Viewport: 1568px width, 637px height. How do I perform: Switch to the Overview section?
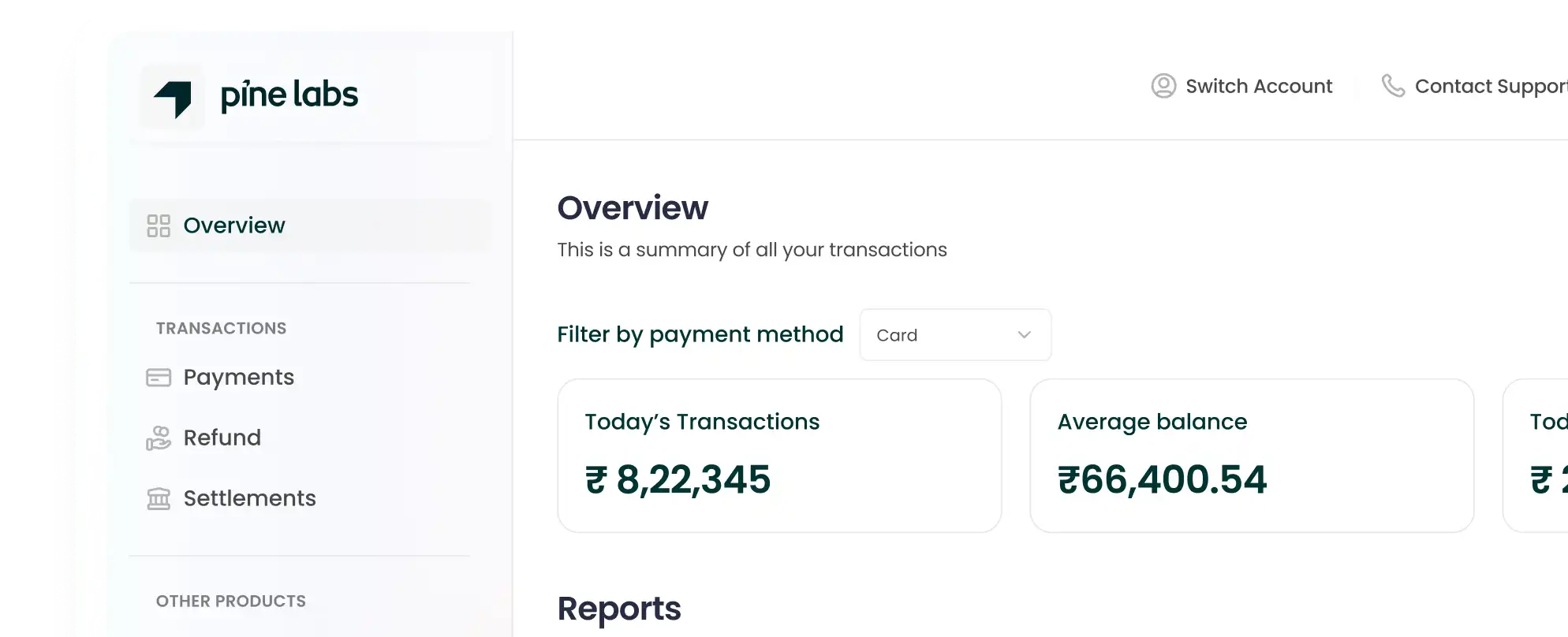click(x=233, y=225)
